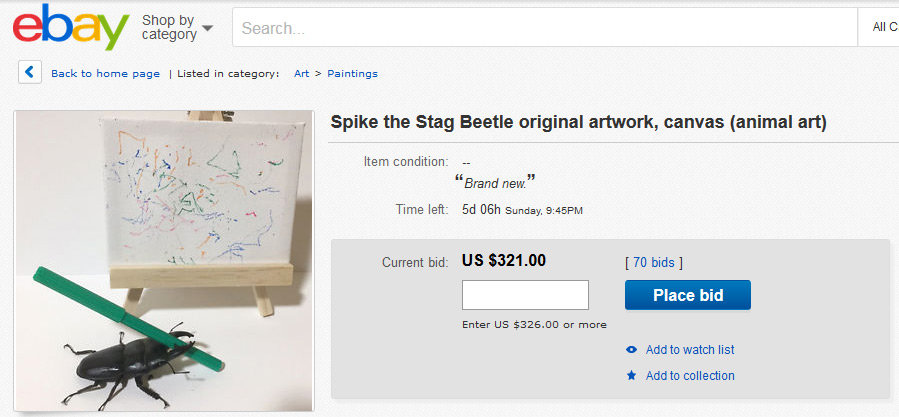Image resolution: width=899 pixels, height=417 pixels.
Task: Click the Add to watch list text
Action: point(690,350)
